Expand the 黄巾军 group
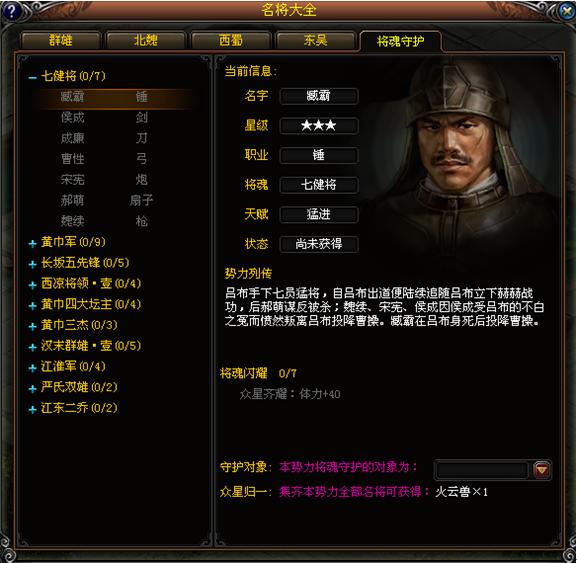The image size is (577, 563). (x=32, y=243)
